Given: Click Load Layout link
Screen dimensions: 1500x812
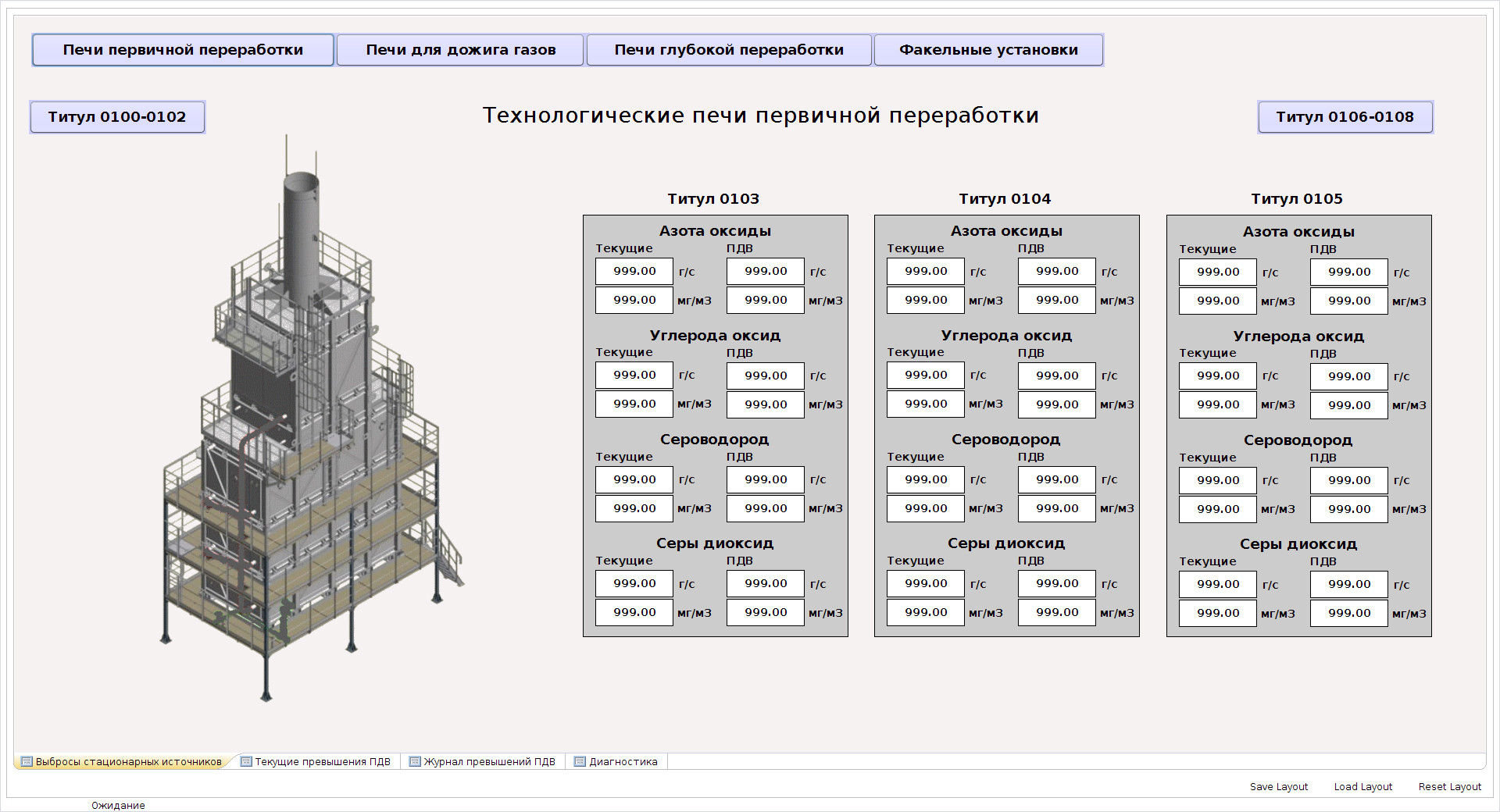Looking at the screenshot, I should pos(1363,787).
